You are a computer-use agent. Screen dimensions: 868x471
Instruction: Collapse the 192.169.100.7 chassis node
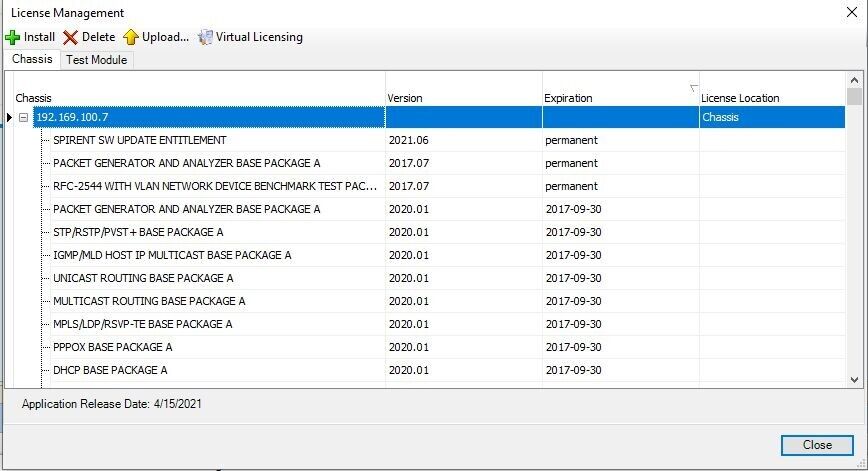point(23,118)
